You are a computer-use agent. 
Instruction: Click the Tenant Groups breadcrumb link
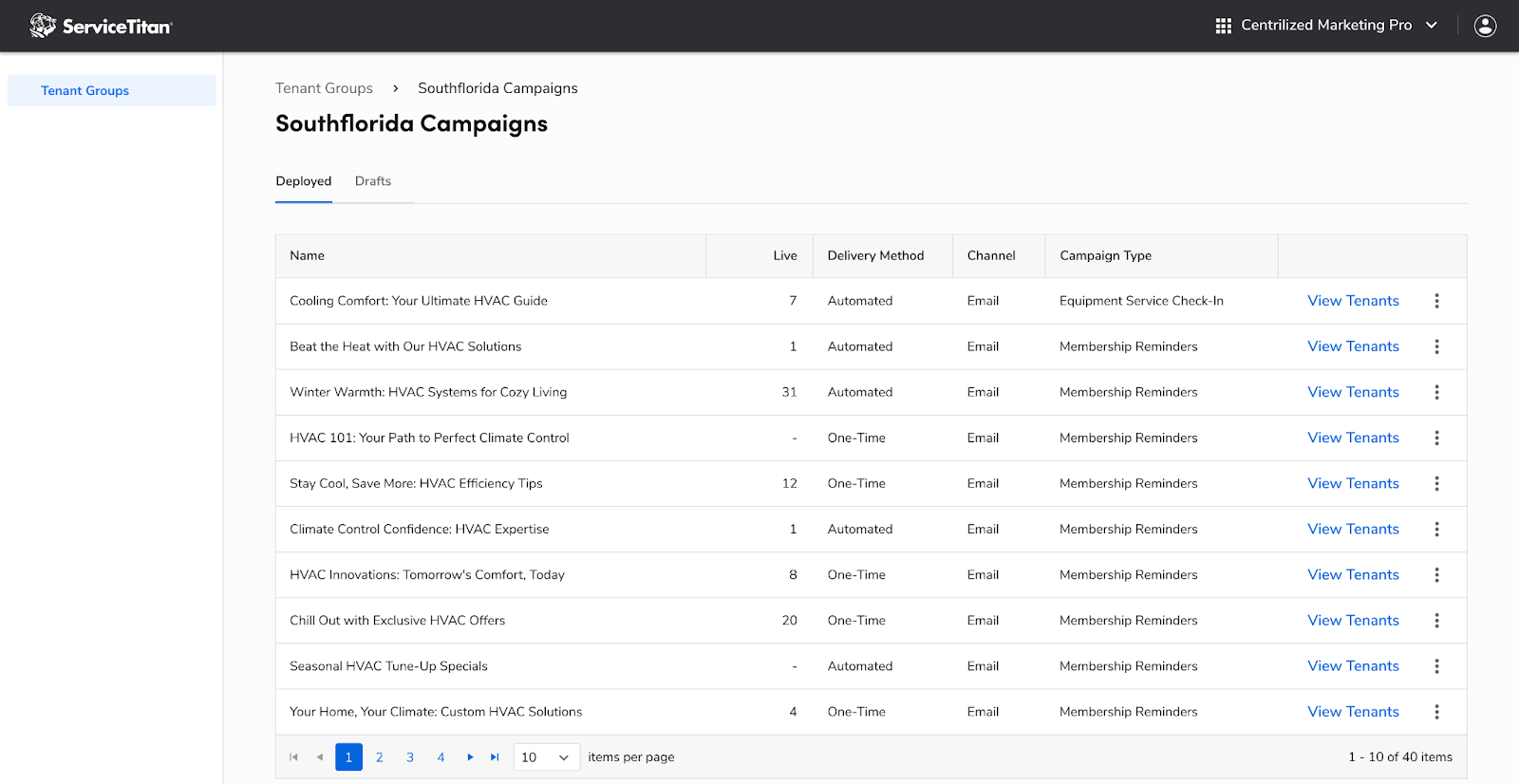pyautogui.click(x=324, y=88)
